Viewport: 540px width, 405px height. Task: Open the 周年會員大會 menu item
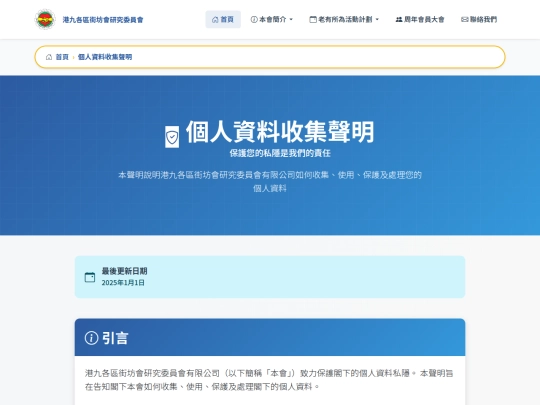(420, 19)
